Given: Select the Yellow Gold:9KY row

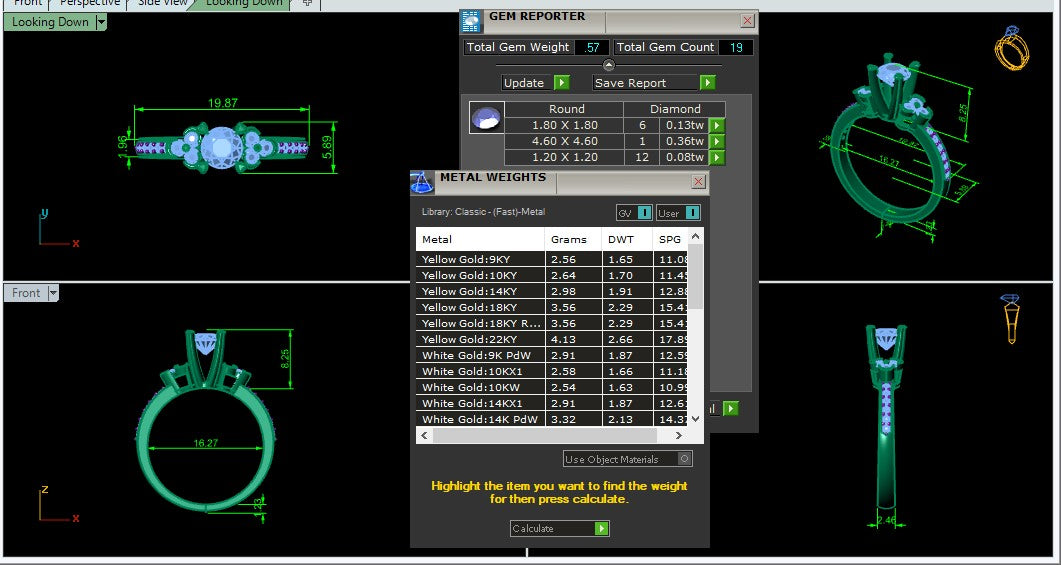Looking at the screenshot, I should 552,259.
